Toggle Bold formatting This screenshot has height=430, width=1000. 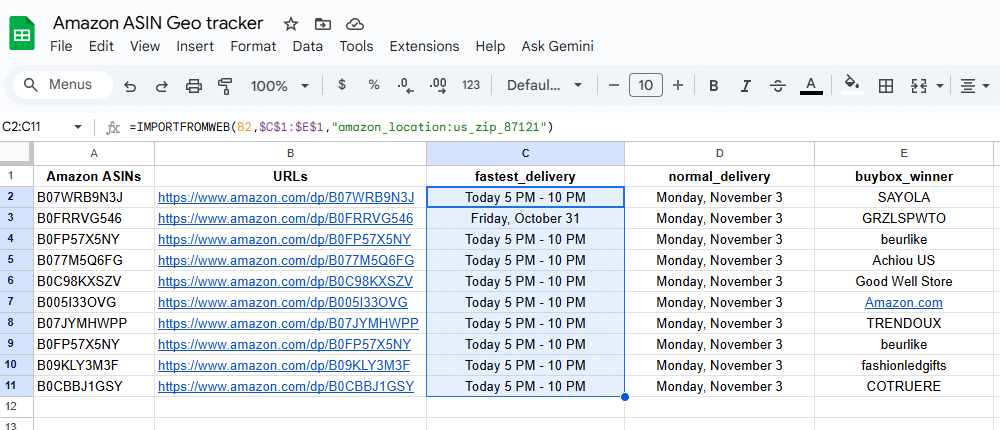tap(714, 86)
